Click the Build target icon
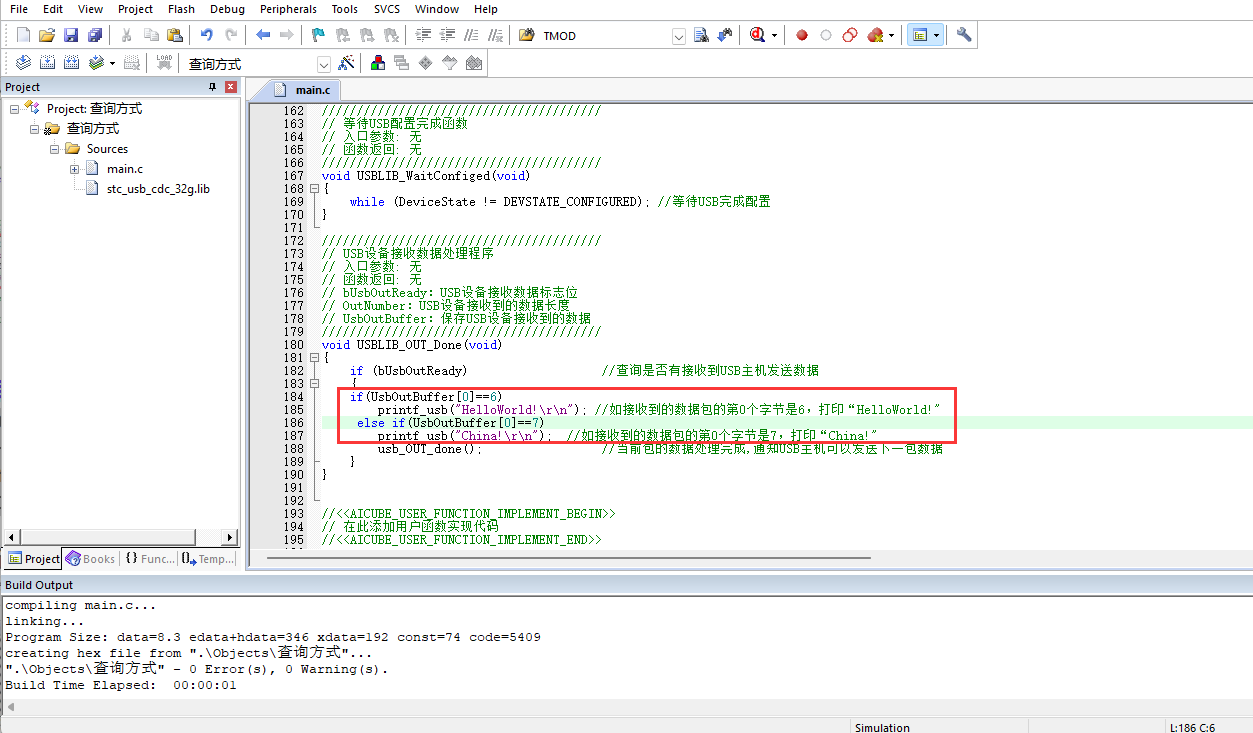 click(x=47, y=63)
